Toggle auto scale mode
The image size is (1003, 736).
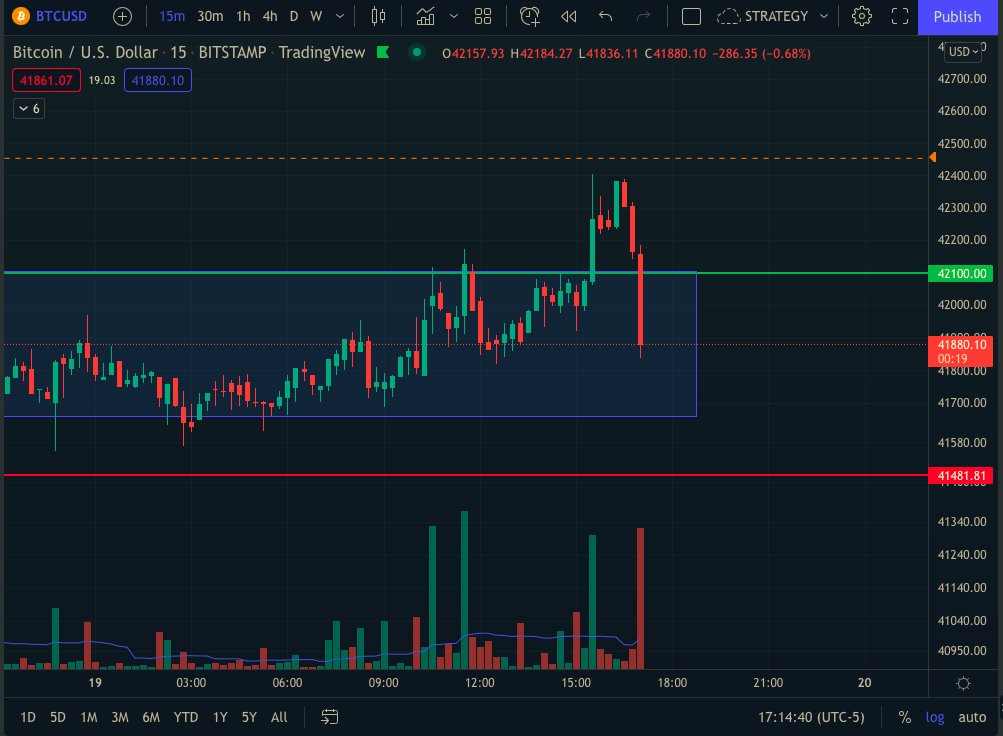click(972, 717)
